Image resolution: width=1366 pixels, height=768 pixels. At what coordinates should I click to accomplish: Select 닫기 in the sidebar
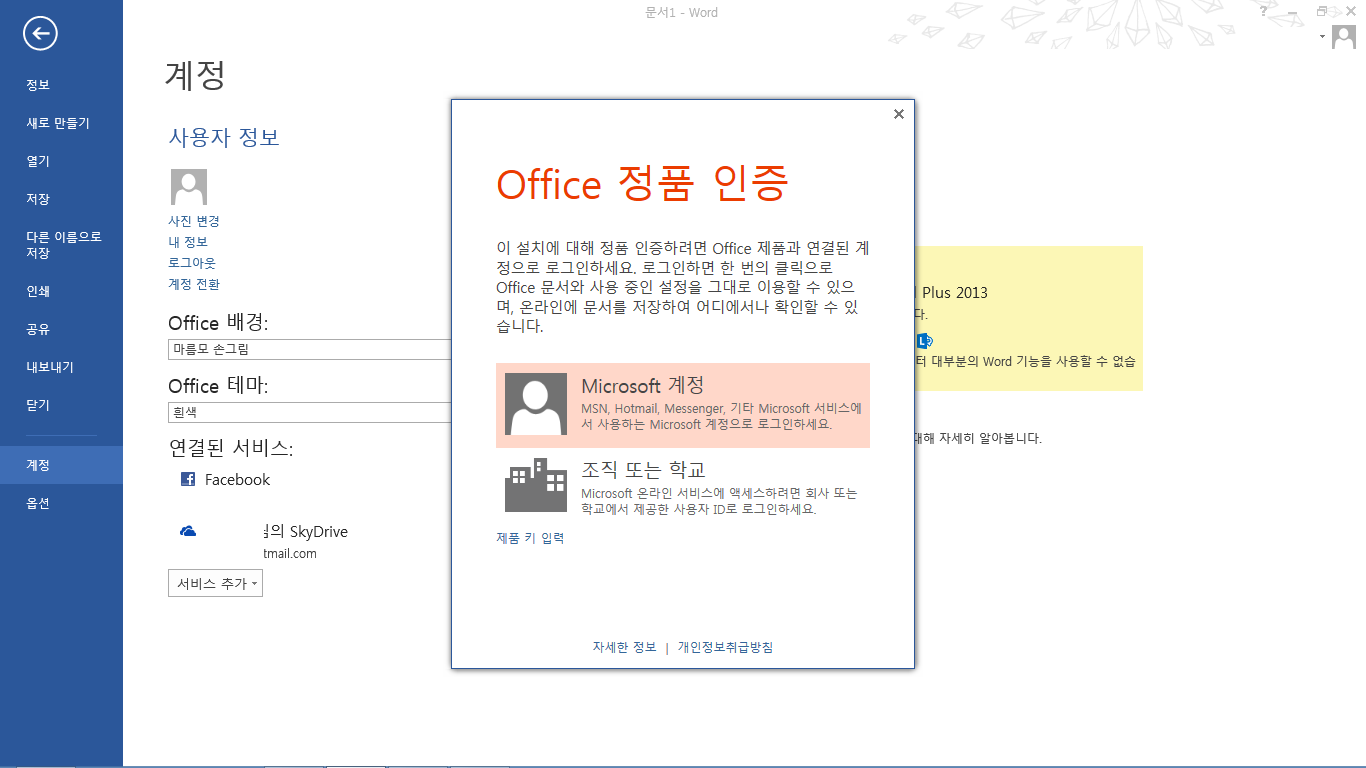click(x=61, y=405)
